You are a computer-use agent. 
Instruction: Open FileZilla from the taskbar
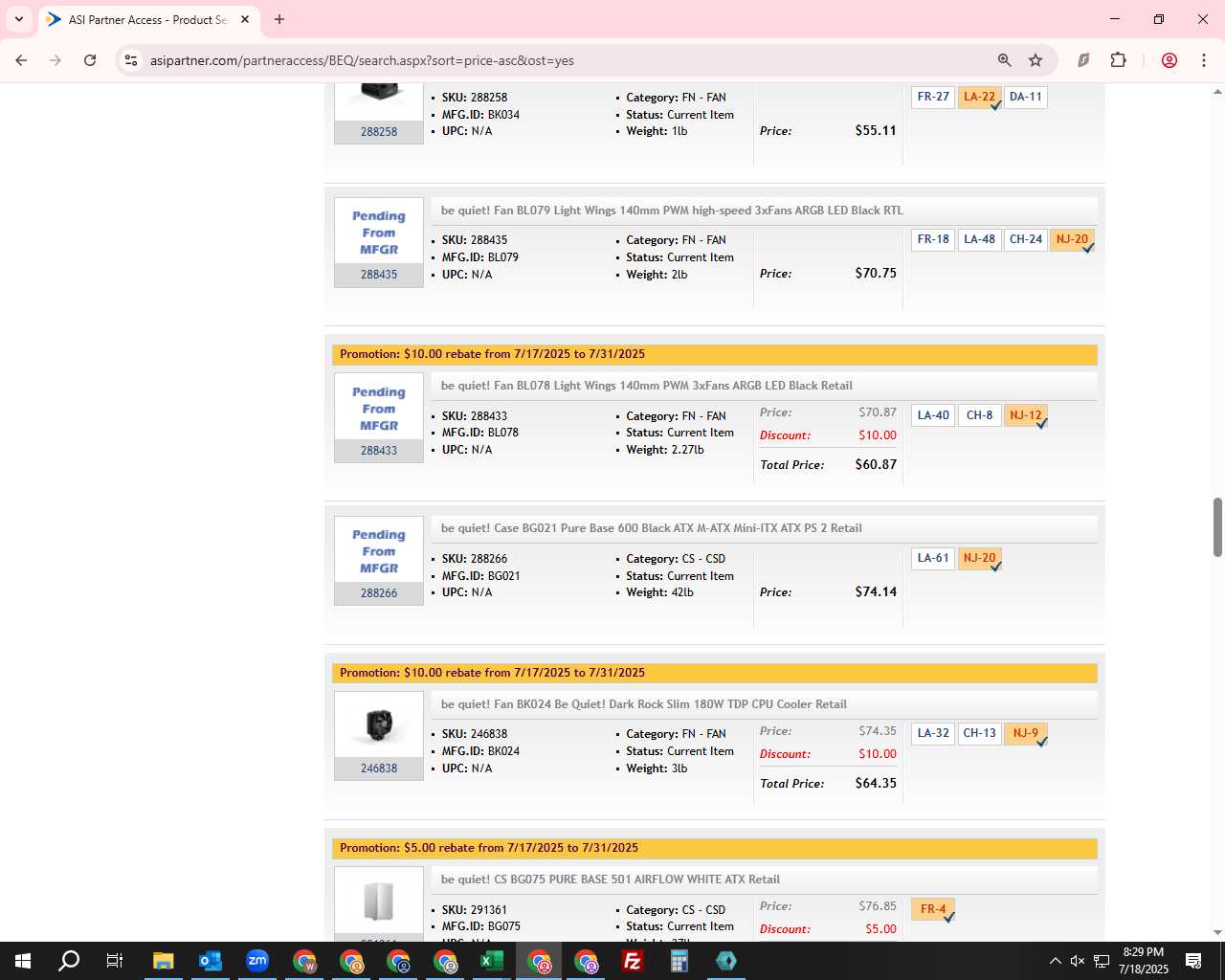click(632, 961)
